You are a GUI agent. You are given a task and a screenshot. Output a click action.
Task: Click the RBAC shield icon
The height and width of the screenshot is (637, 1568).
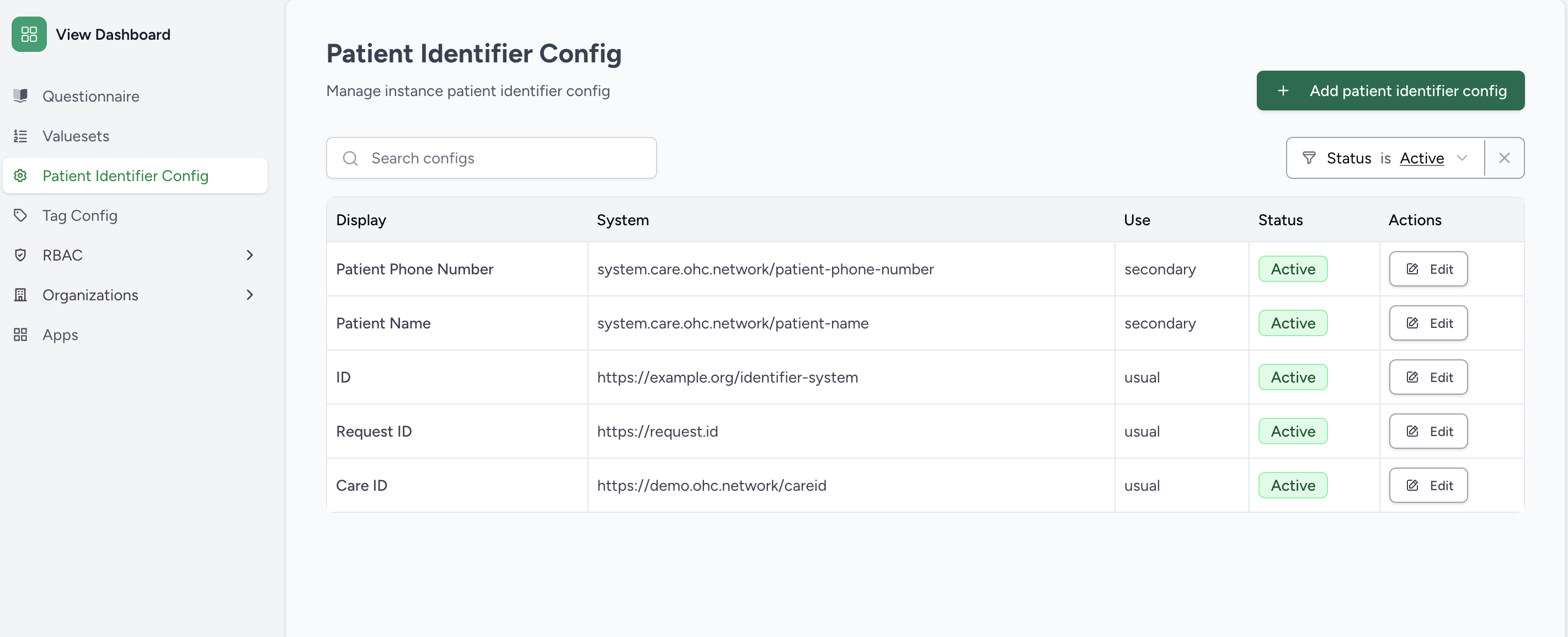20,254
